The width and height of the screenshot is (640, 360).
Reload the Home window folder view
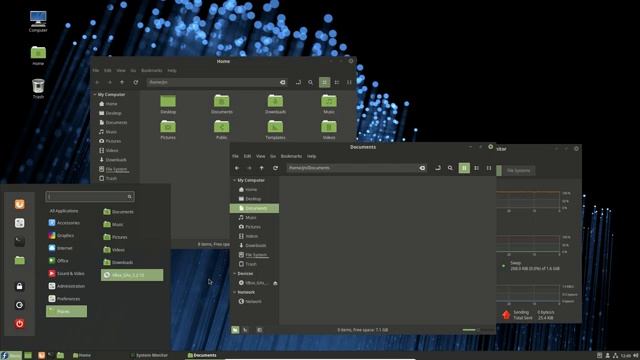(136, 82)
